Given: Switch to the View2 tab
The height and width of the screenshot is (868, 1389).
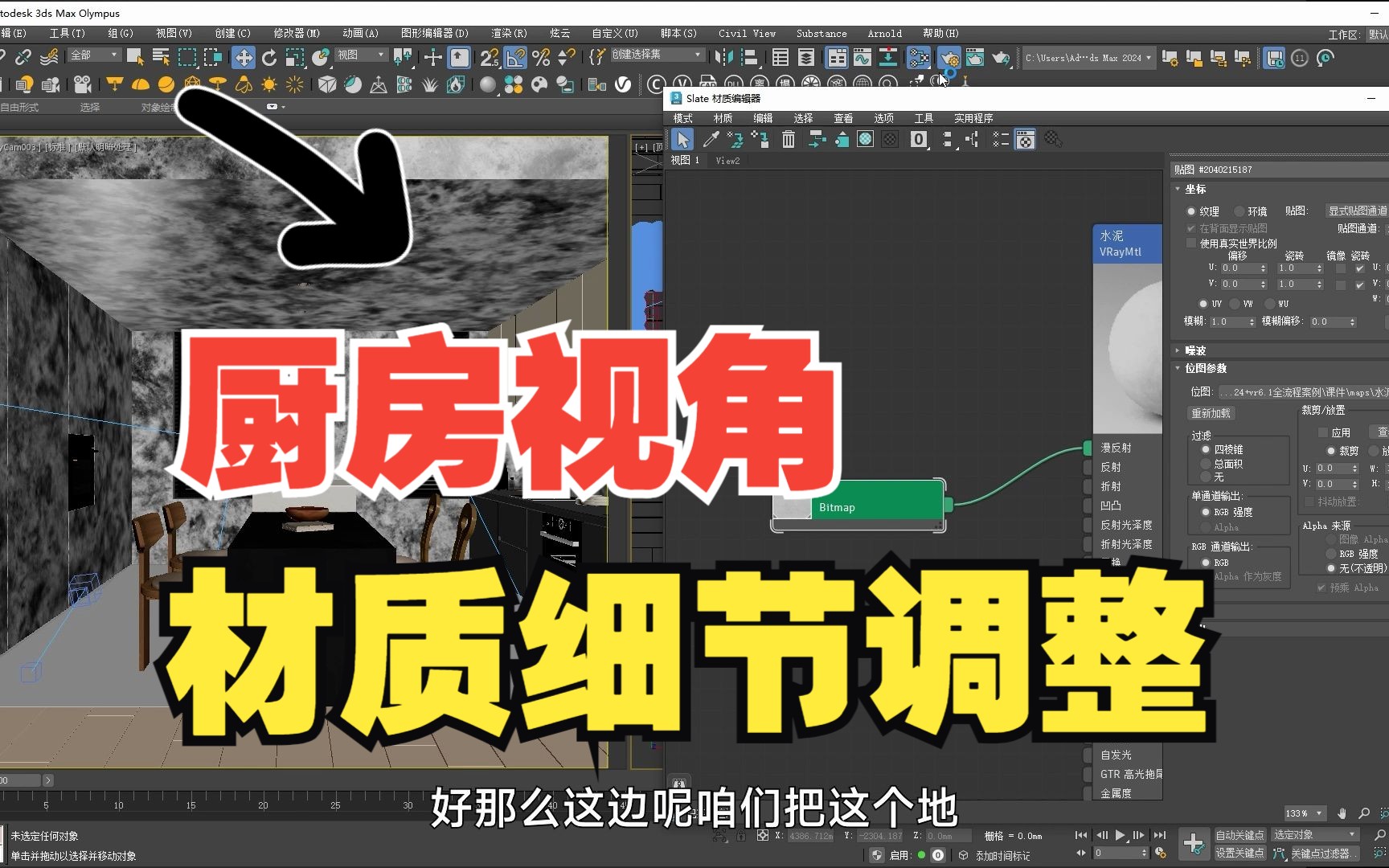Looking at the screenshot, I should pos(727,160).
